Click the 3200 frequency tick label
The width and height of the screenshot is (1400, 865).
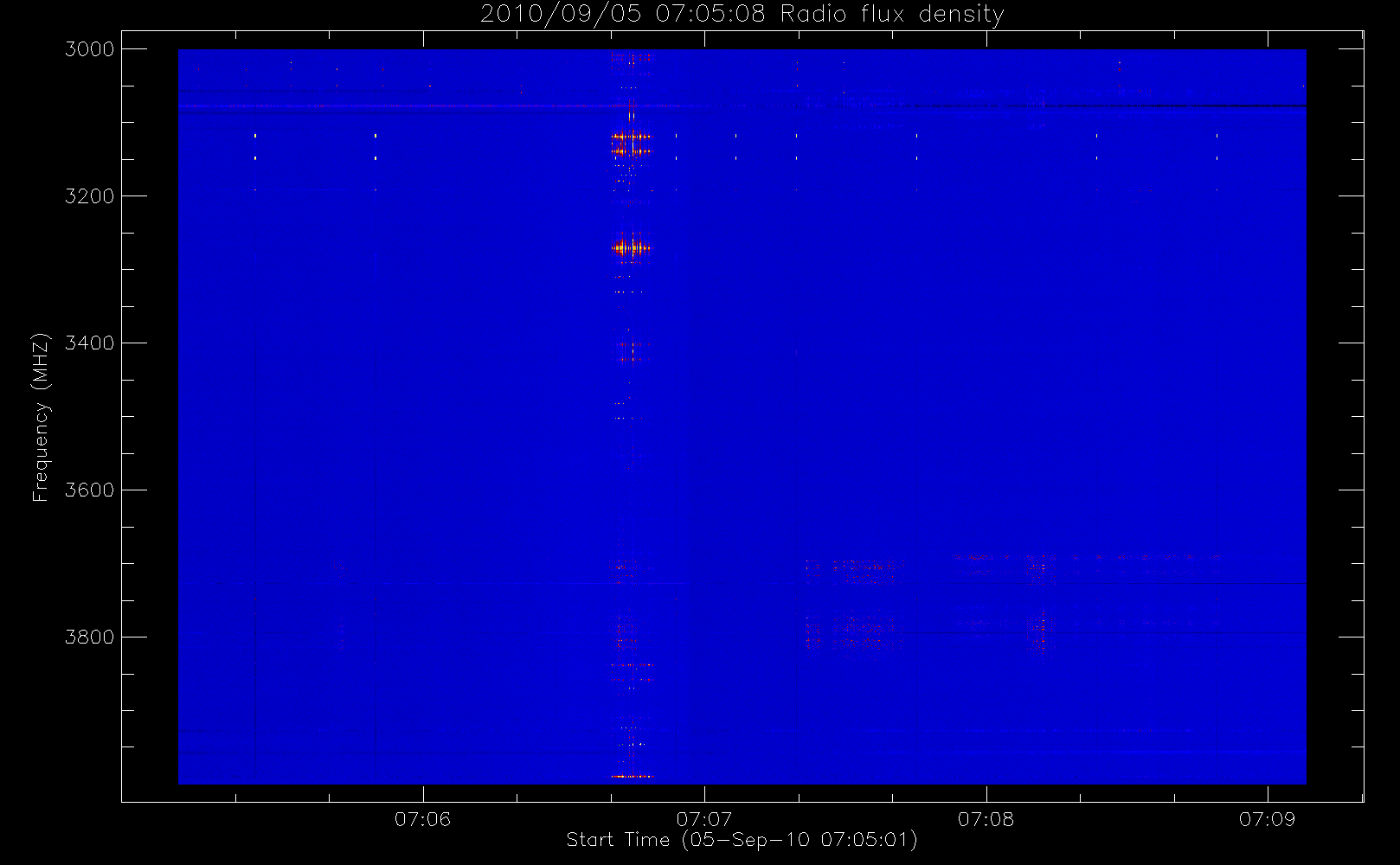point(90,196)
